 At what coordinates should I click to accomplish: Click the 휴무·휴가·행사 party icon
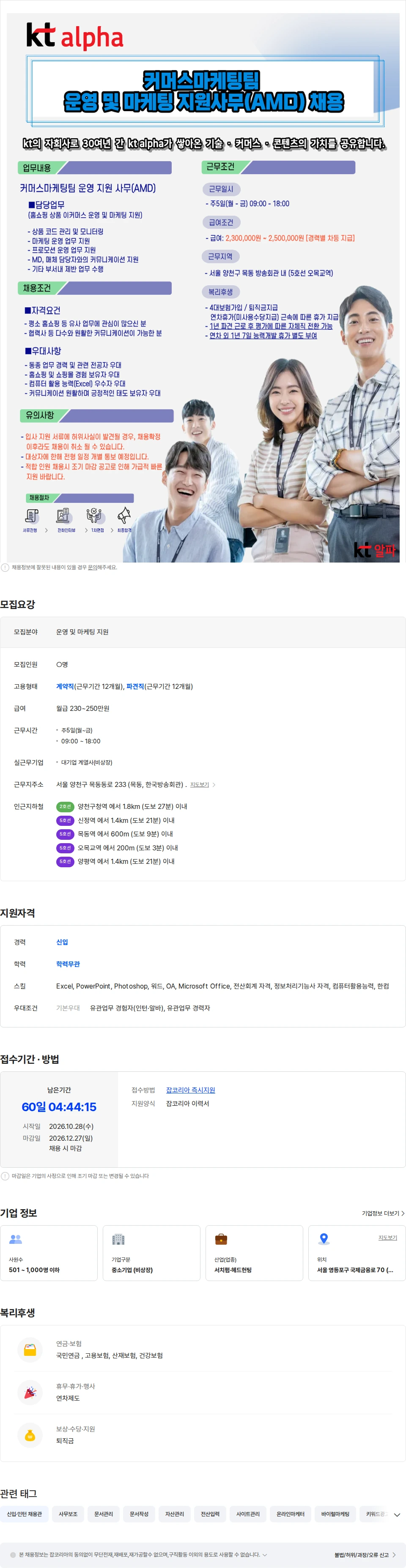point(30,1392)
